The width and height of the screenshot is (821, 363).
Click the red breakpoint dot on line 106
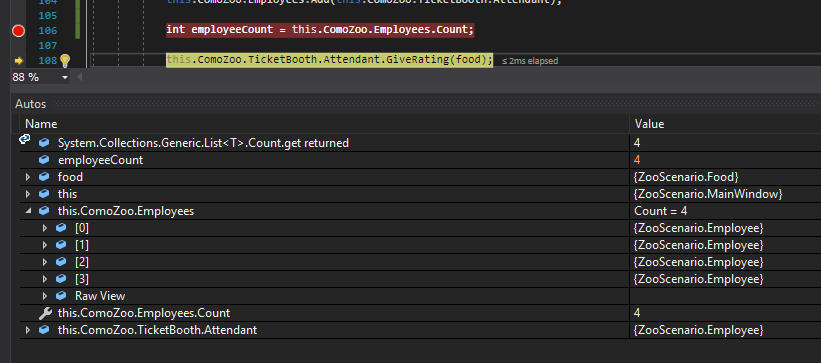click(18, 31)
